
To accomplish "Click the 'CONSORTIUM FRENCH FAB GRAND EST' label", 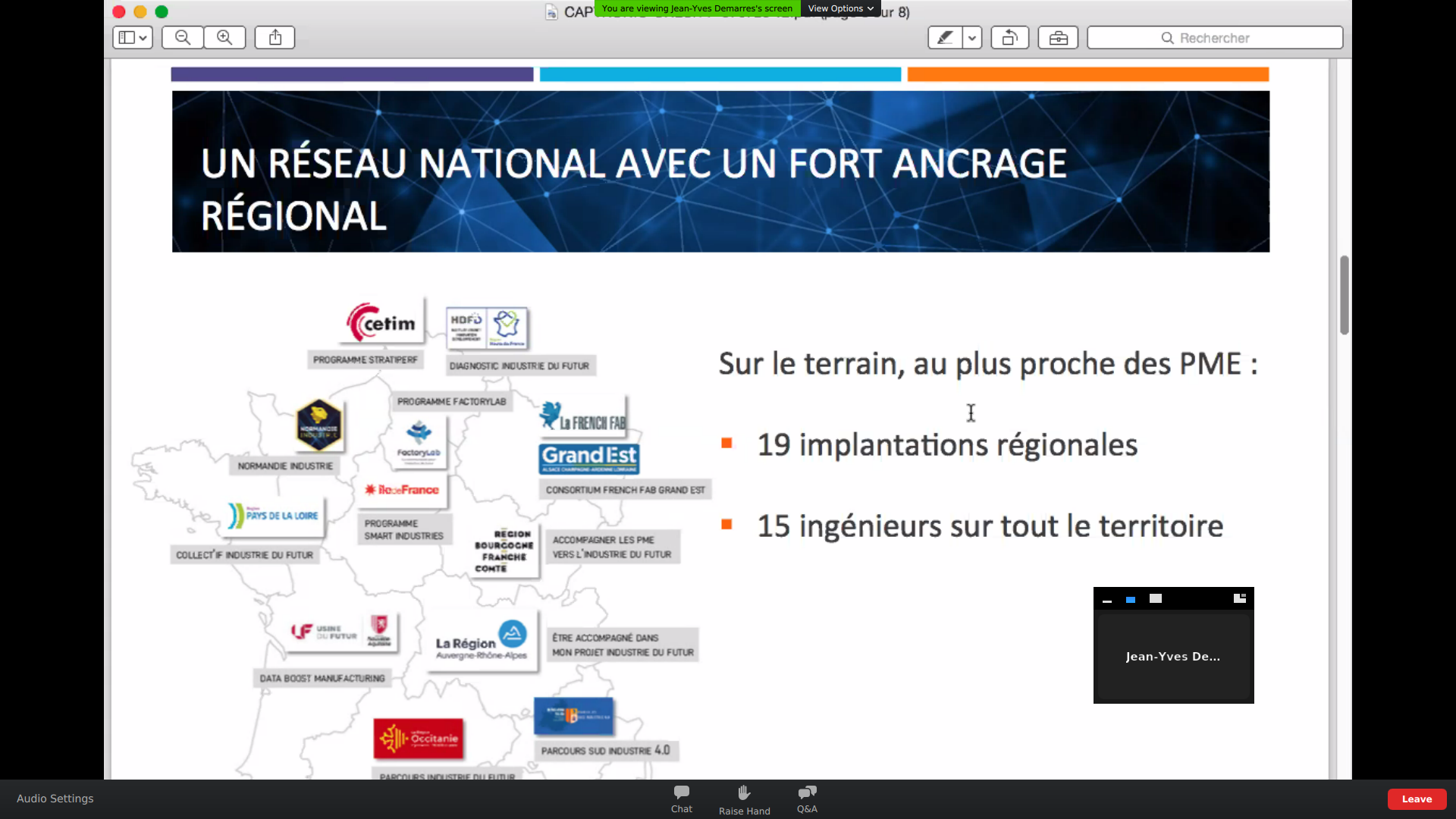I will 626,491.
